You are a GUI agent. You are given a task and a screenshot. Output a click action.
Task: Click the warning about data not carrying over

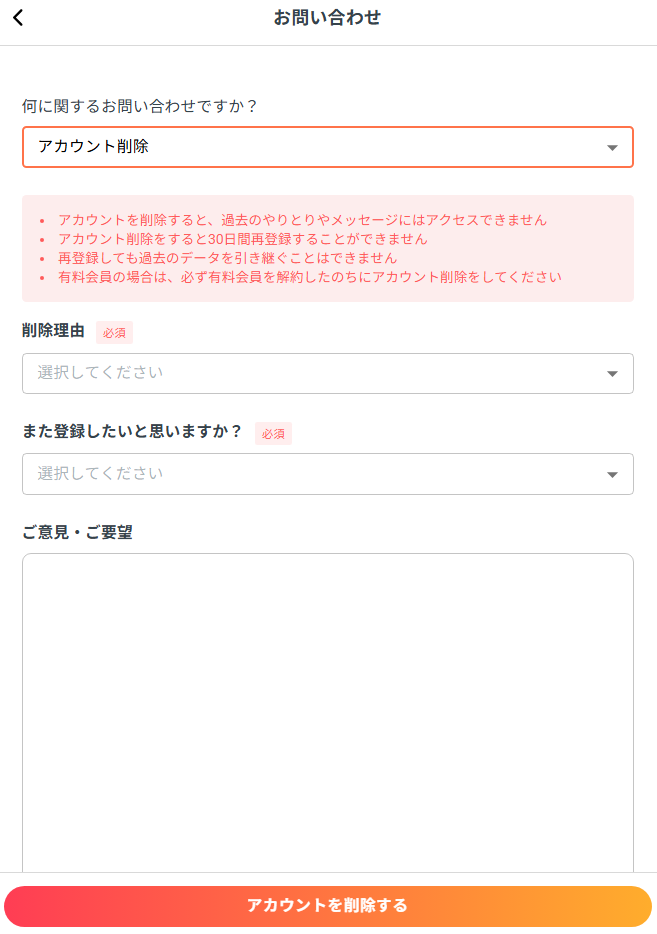pyautogui.click(x=227, y=258)
